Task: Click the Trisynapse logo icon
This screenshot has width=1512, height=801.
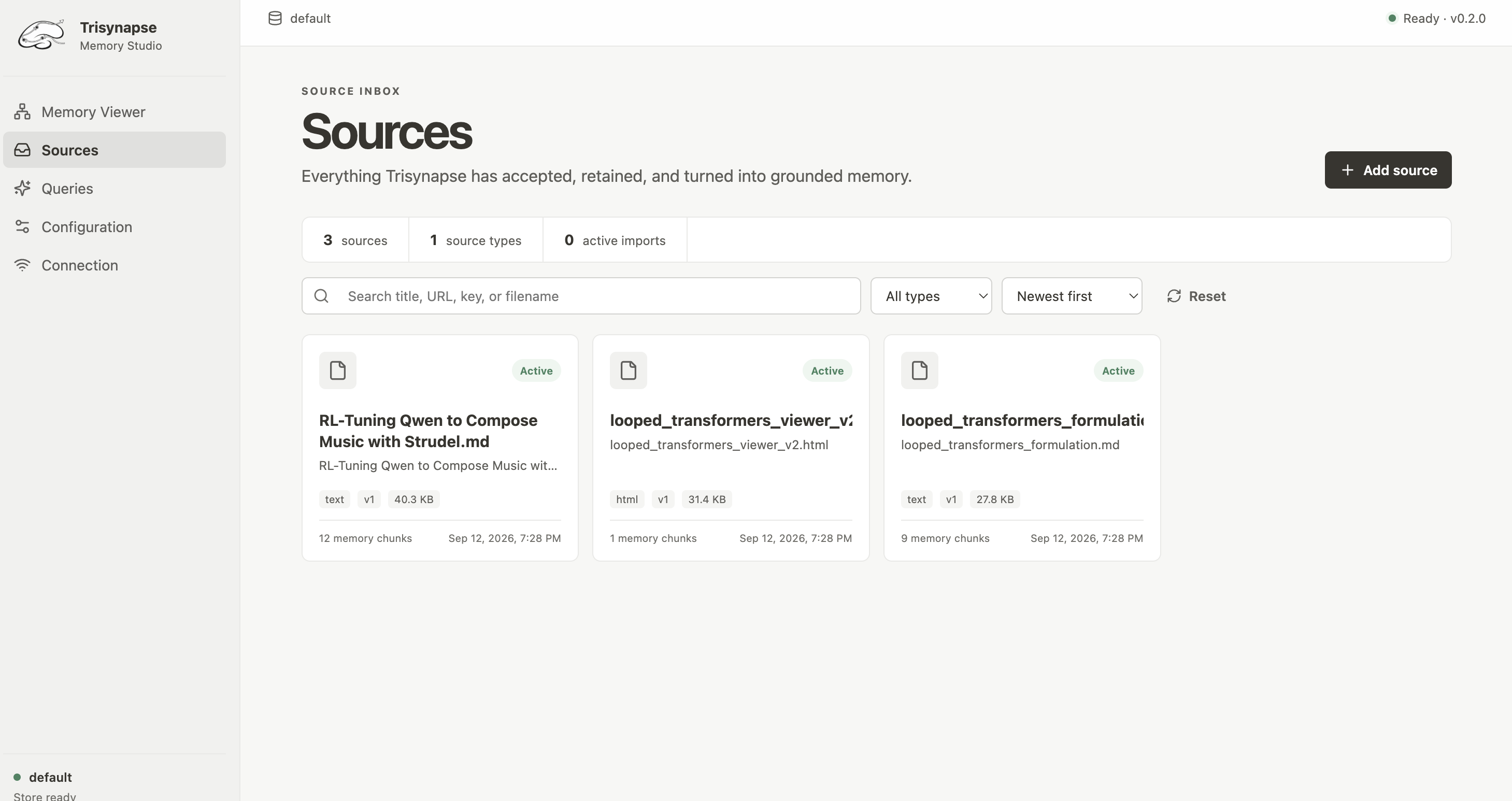Action: pos(41,35)
